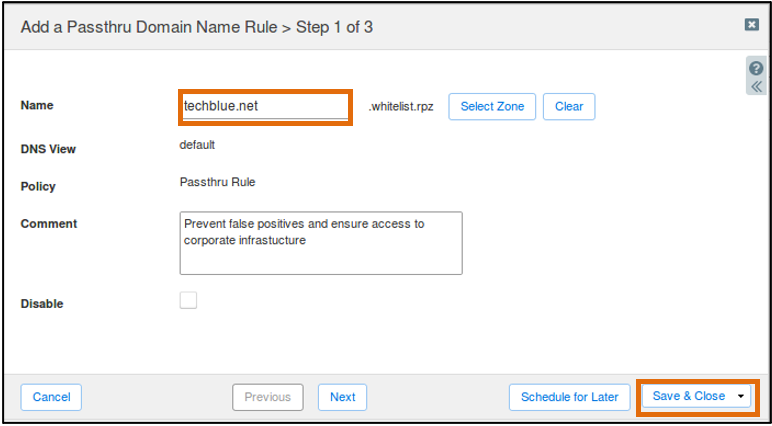Click the Passthru Rule policy value
The image size is (772, 426).
click(x=218, y=182)
